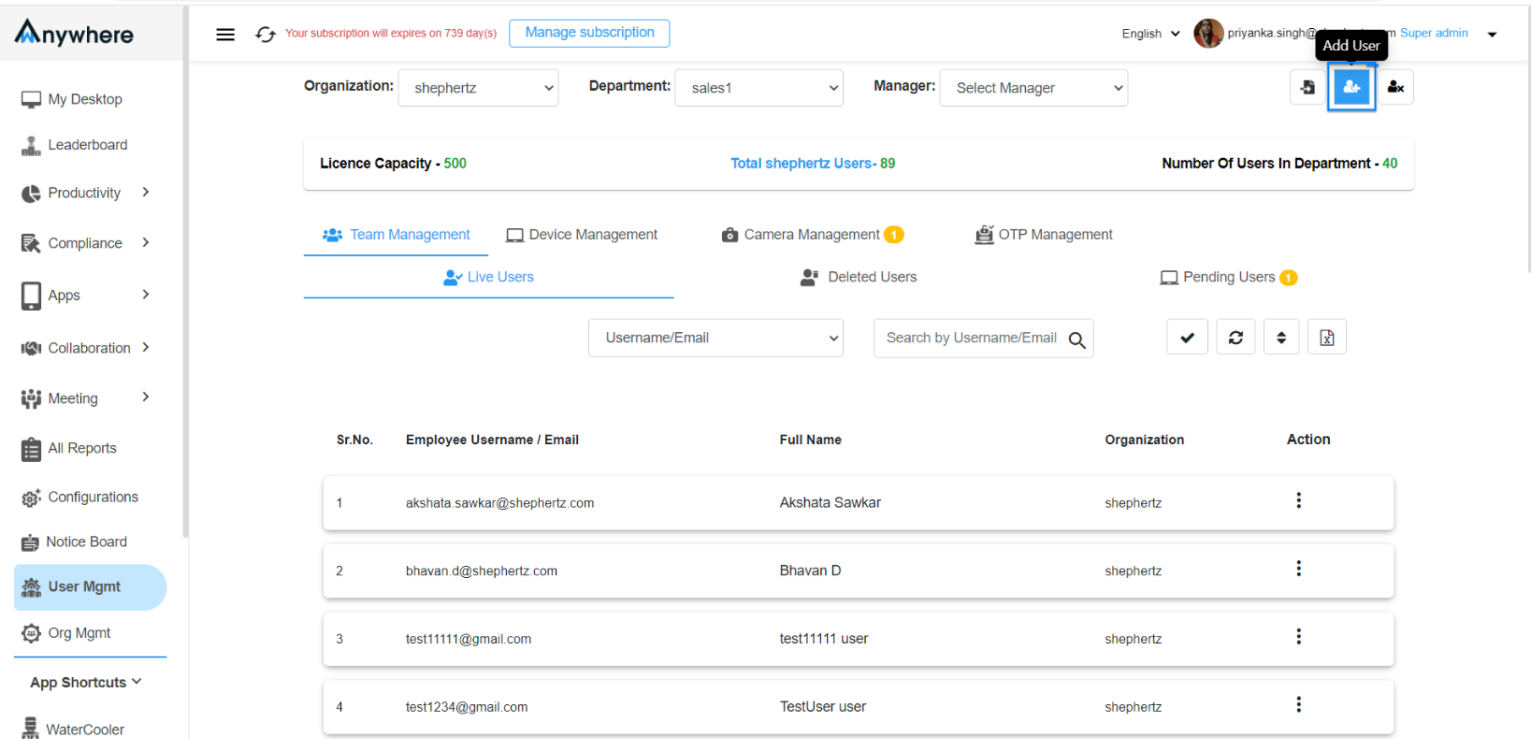This screenshot has width=1531, height=739.
Task: Click the checkmark select-all icon button
Action: (x=1187, y=338)
